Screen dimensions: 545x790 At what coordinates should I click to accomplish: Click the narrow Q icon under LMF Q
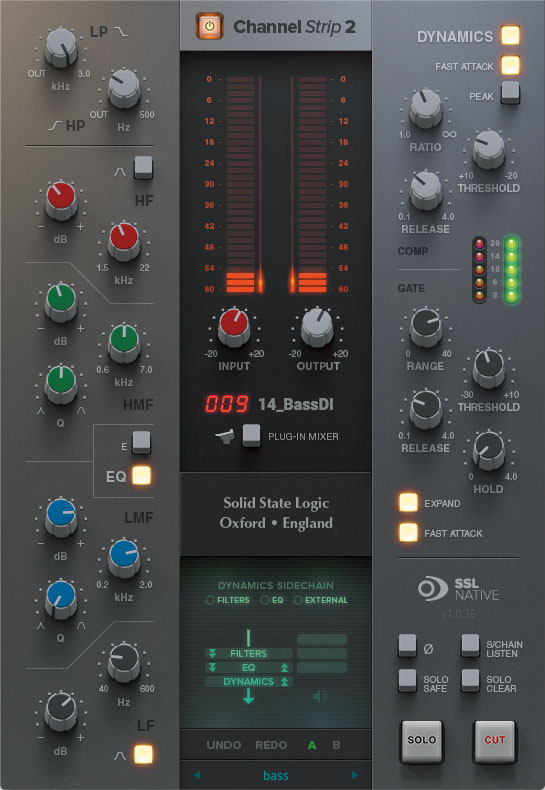click(x=41, y=625)
